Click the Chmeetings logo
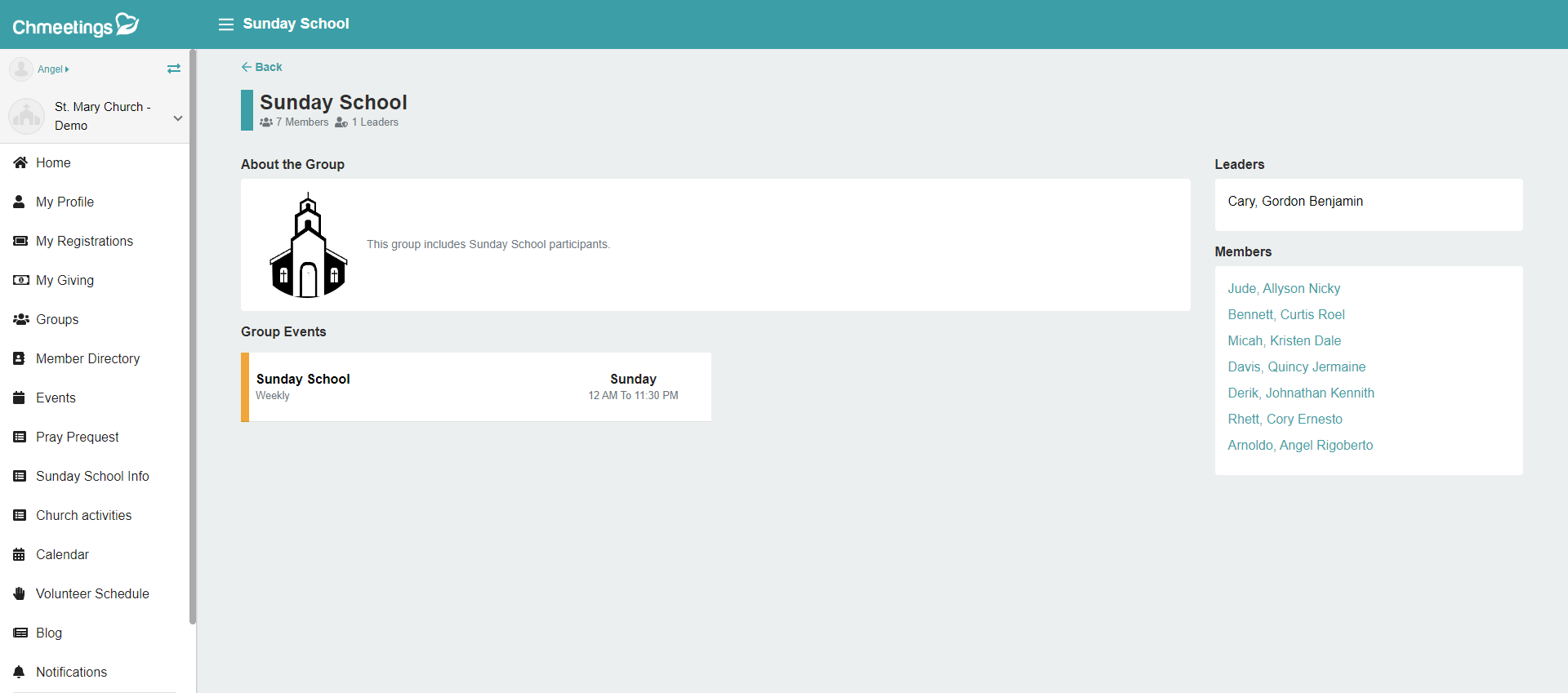 click(x=76, y=24)
